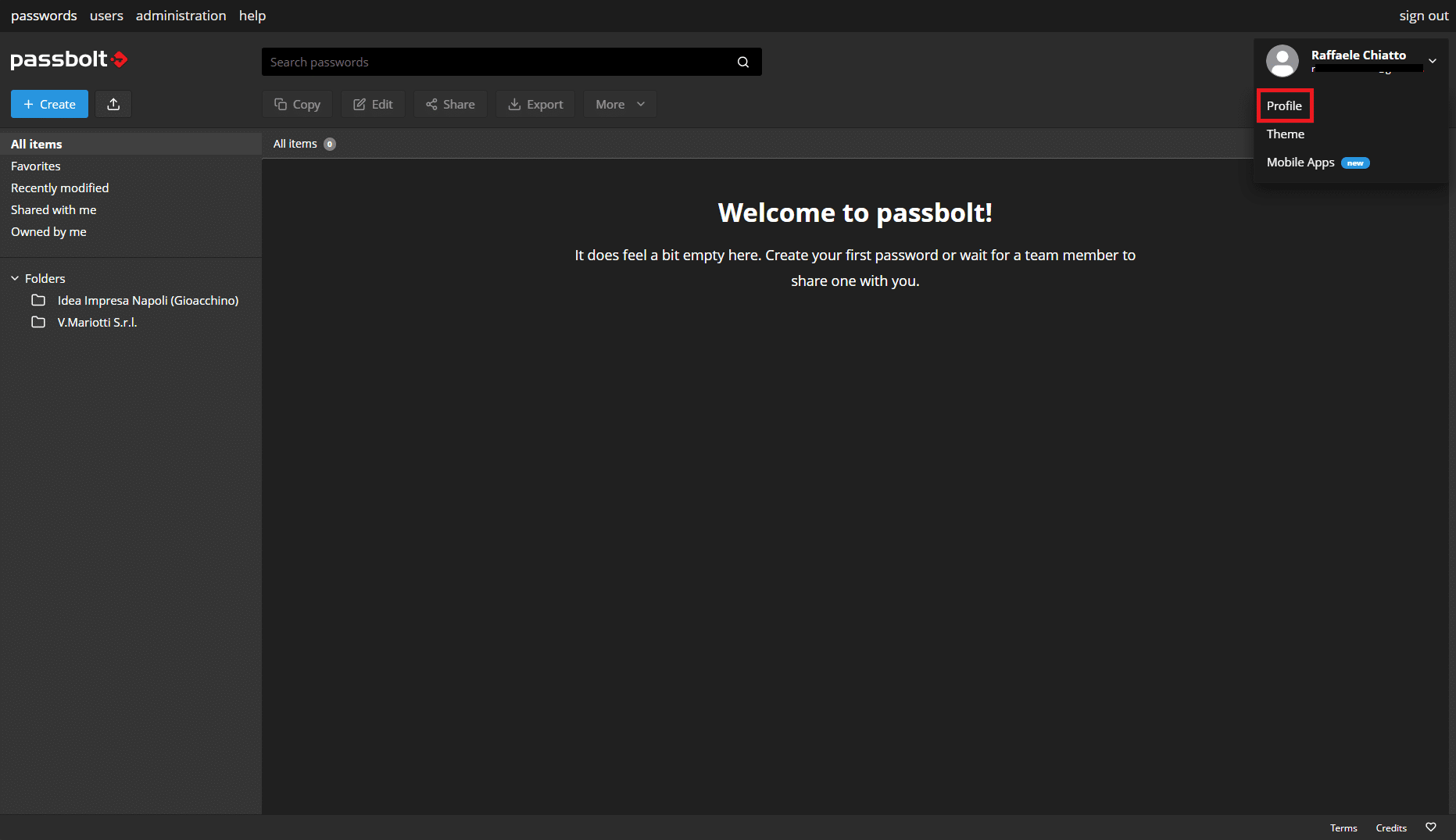Click the Copy toolbar button

click(297, 104)
